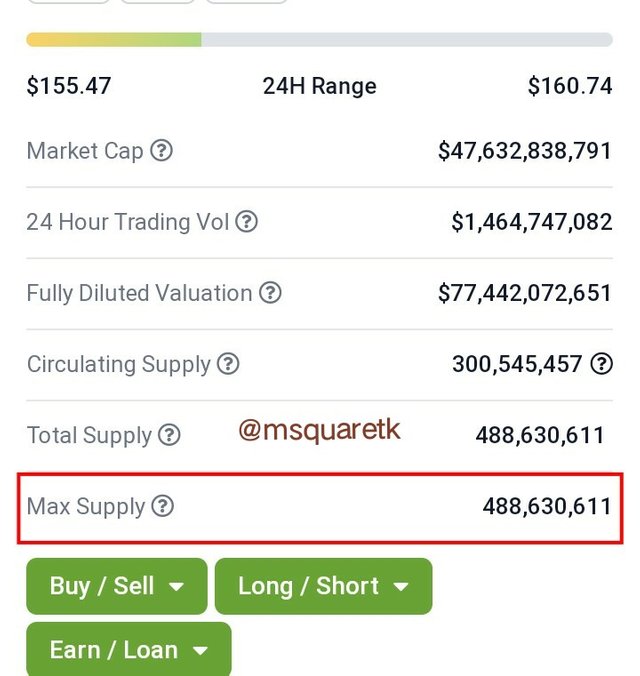Open the 24 Hour Trading Vol info icon

click(x=246, y=221)
